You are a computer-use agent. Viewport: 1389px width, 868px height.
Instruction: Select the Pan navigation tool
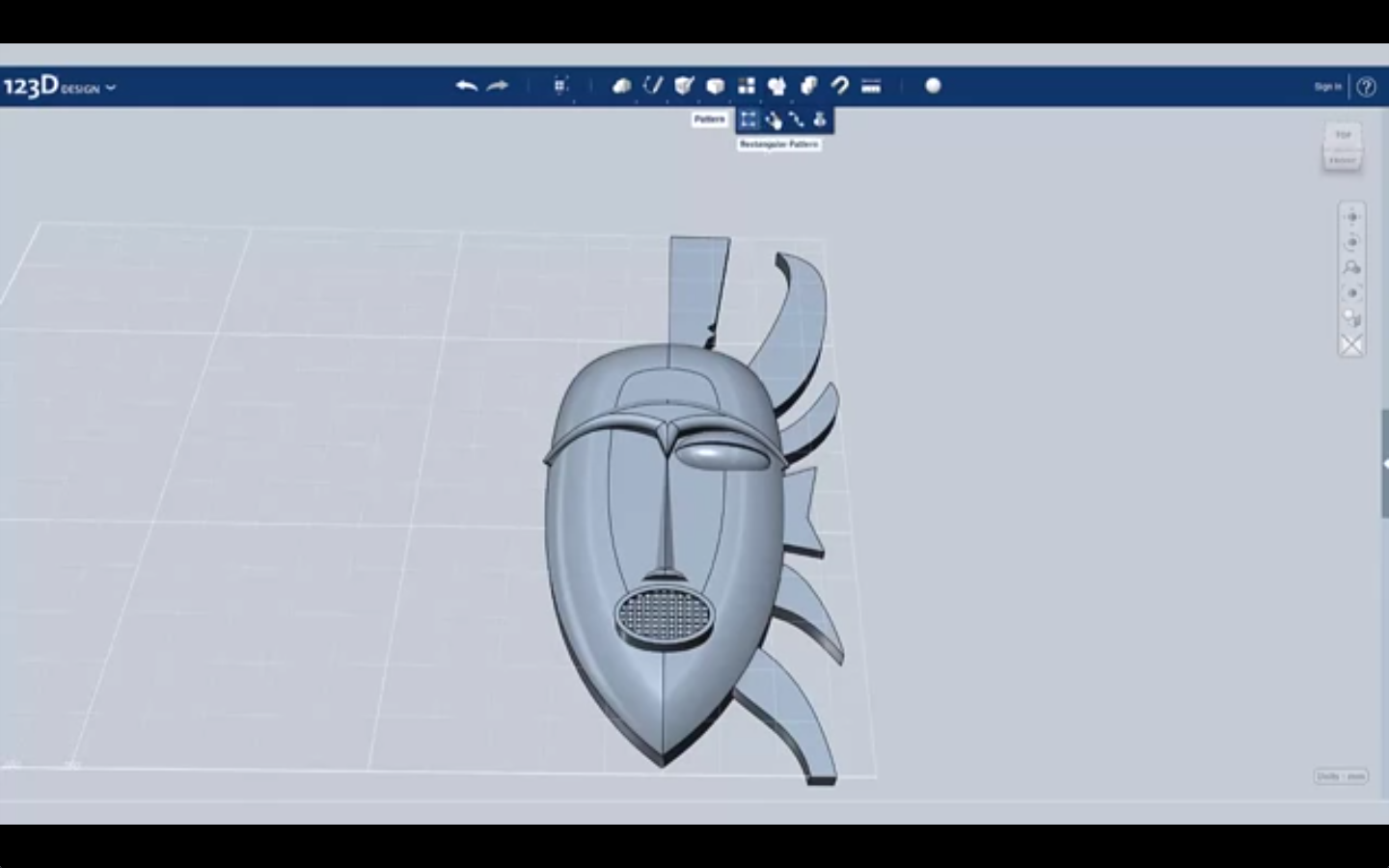(1351, 217)
